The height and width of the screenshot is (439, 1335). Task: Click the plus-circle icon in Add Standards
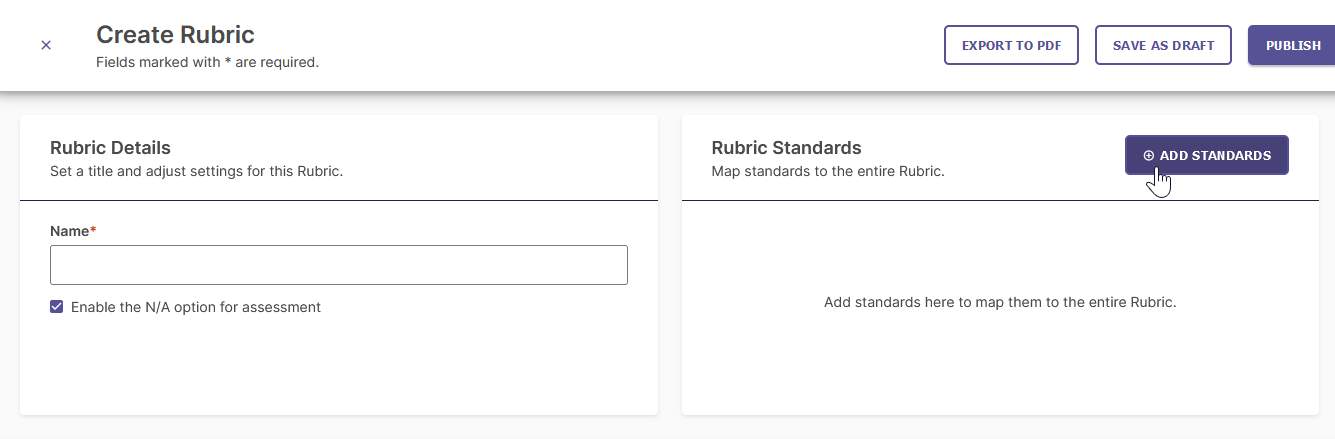[x=1148, y=156]
